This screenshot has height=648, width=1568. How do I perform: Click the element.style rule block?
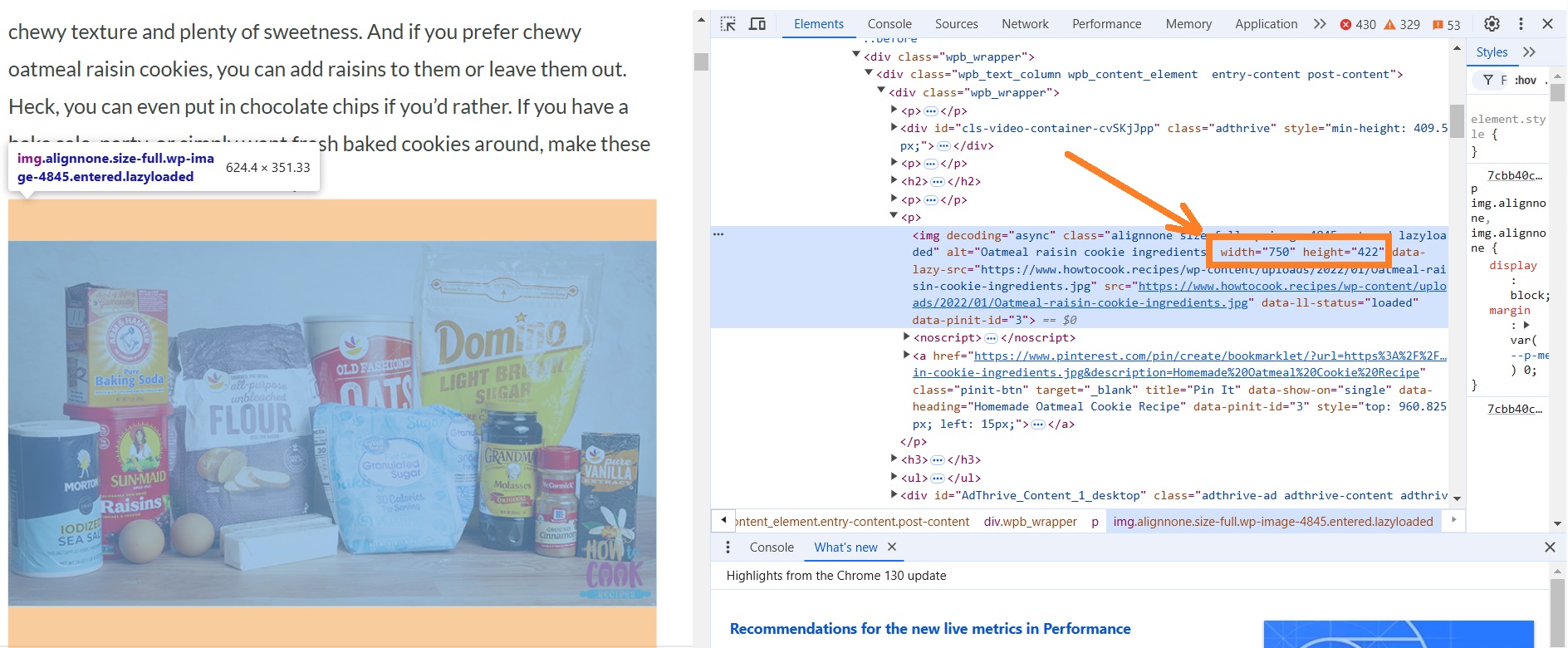tap(1508, 135)
